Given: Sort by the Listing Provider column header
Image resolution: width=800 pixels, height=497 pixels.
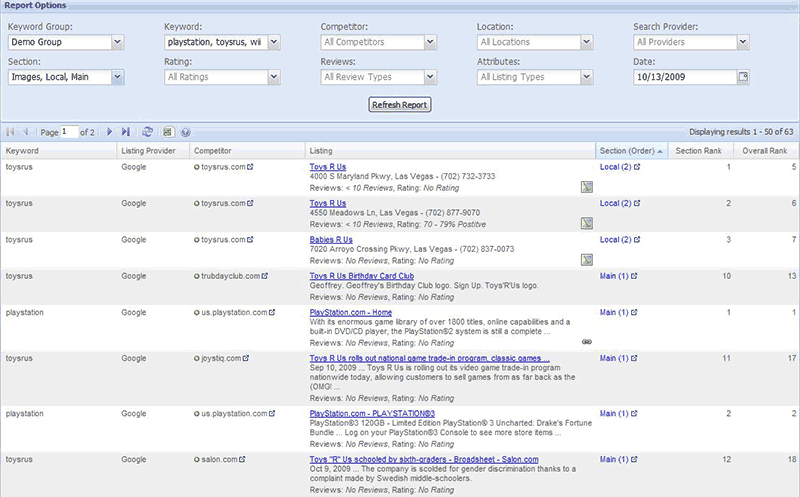Looking at the screenshot, I should tap(153, 151).
